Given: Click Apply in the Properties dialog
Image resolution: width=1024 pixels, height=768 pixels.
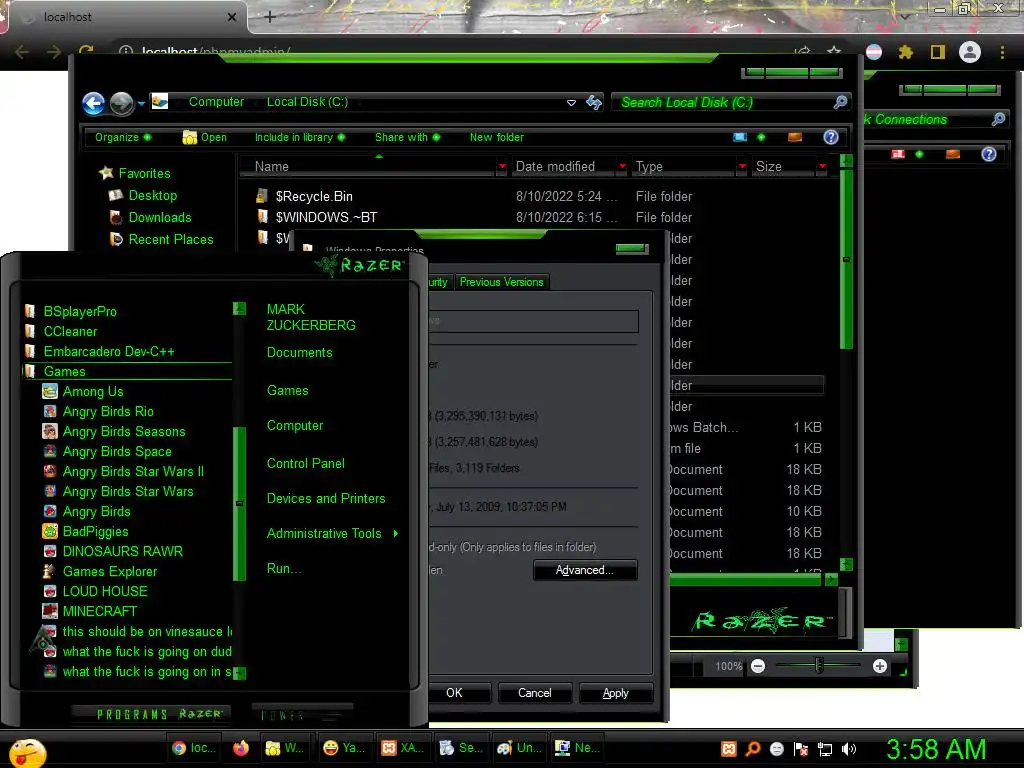Looking at the screenshot, I should pos(616,693).
